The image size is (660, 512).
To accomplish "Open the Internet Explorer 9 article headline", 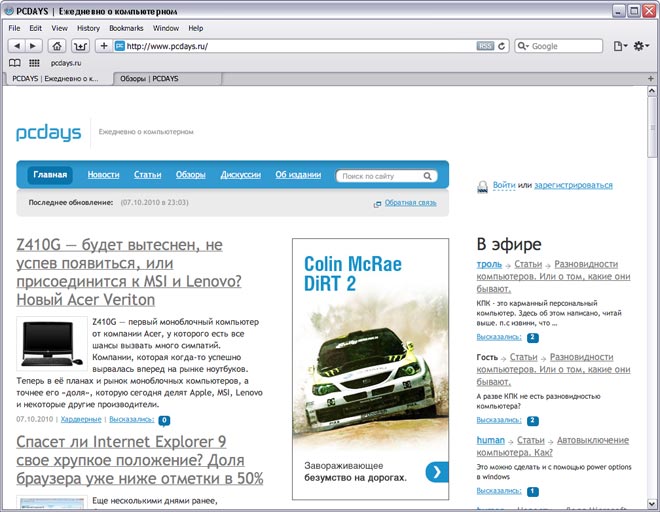I will tap(140, 460).
